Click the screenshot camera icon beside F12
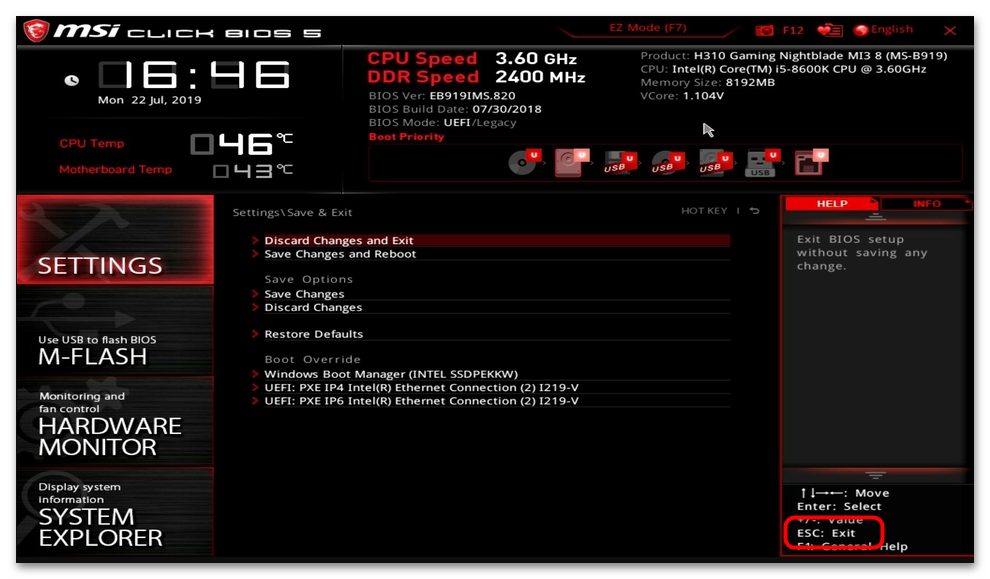This screenshot has height=579, width=990. click(x=765, y=30)
